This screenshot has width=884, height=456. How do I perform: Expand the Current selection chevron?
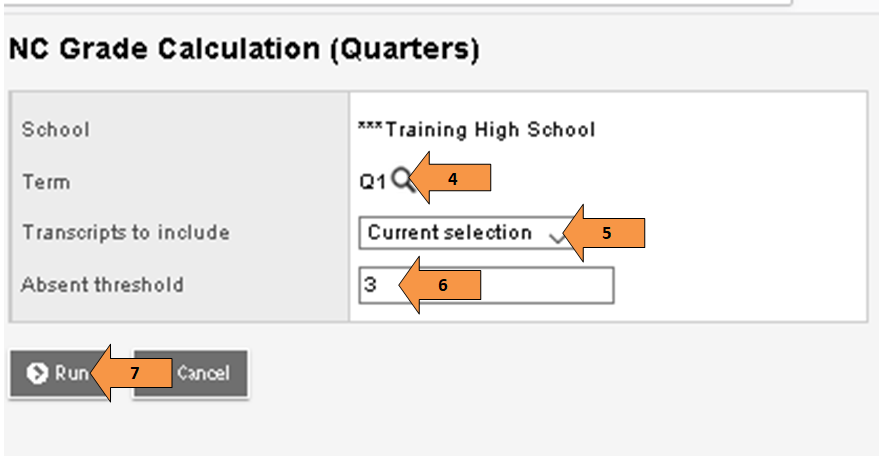click(556, 237)
